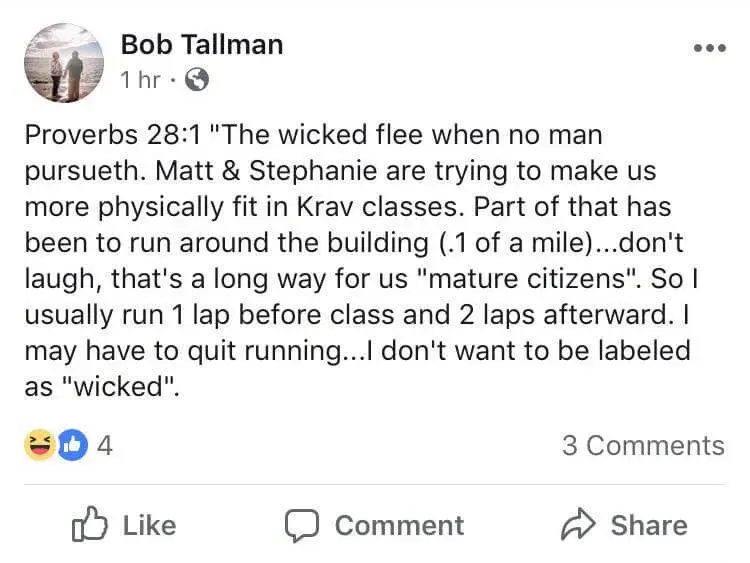750x563 pixels.
Task: View the reaction count of 4
Action: click(104, 445)
